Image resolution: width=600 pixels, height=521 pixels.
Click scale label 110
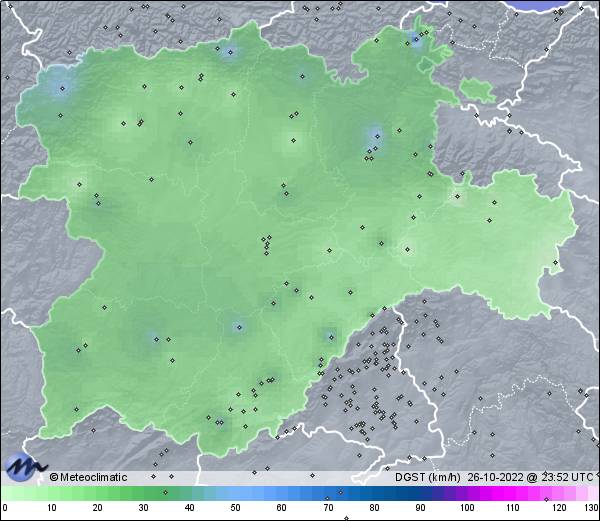click(513, 508)
